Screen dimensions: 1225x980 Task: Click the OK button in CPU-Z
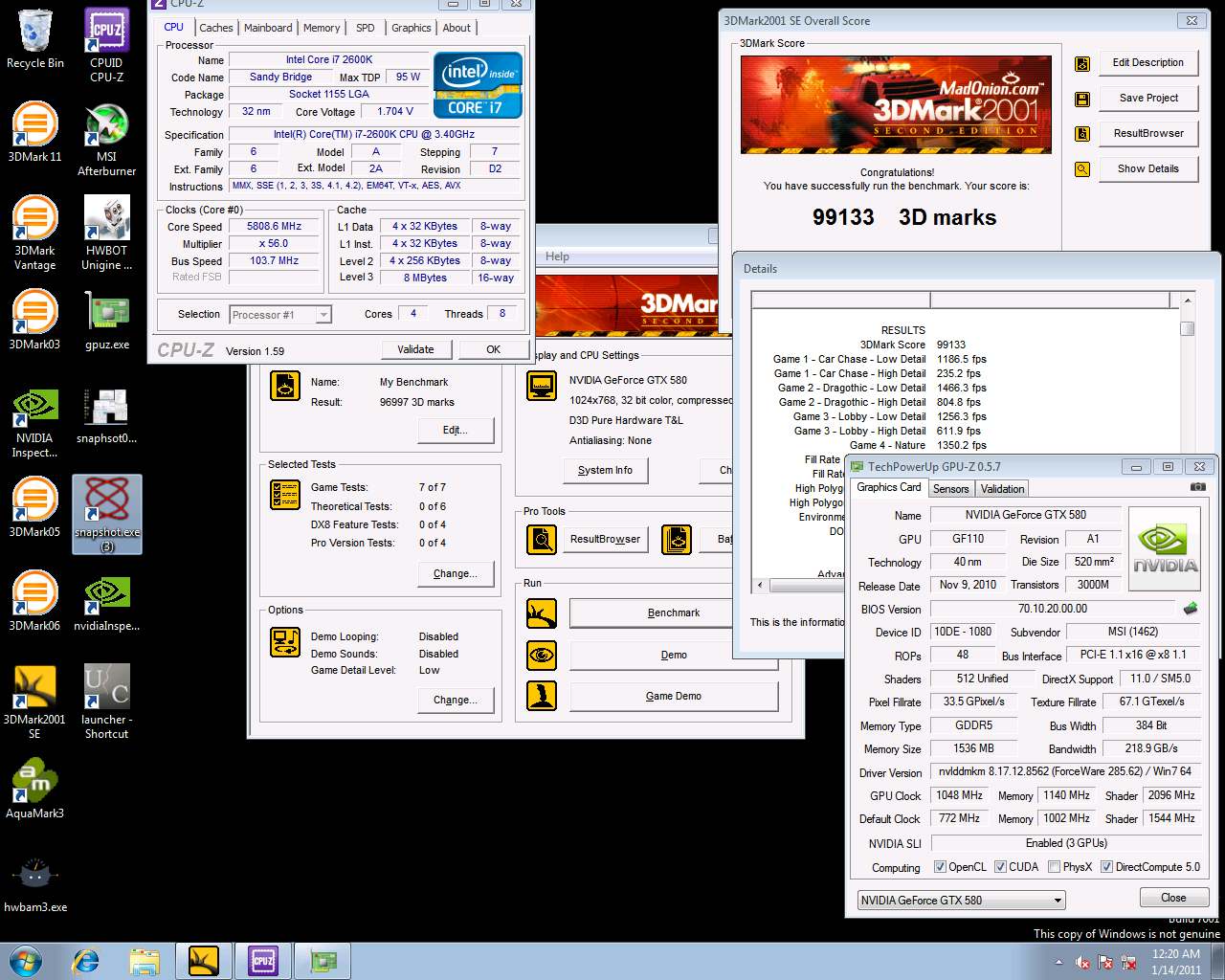tap(493, 349)
